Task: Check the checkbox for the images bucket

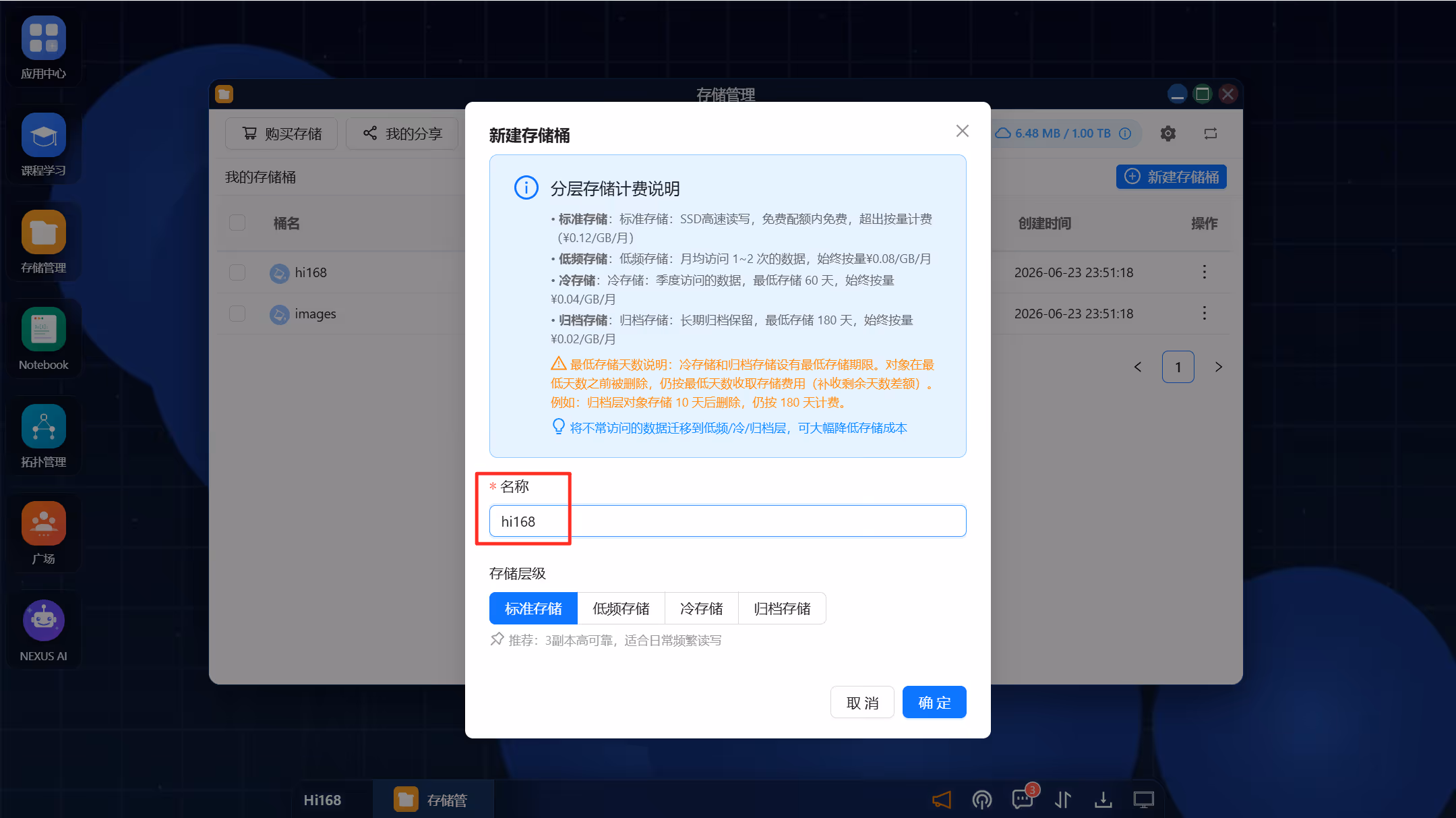Action: [x=237, y=314]
